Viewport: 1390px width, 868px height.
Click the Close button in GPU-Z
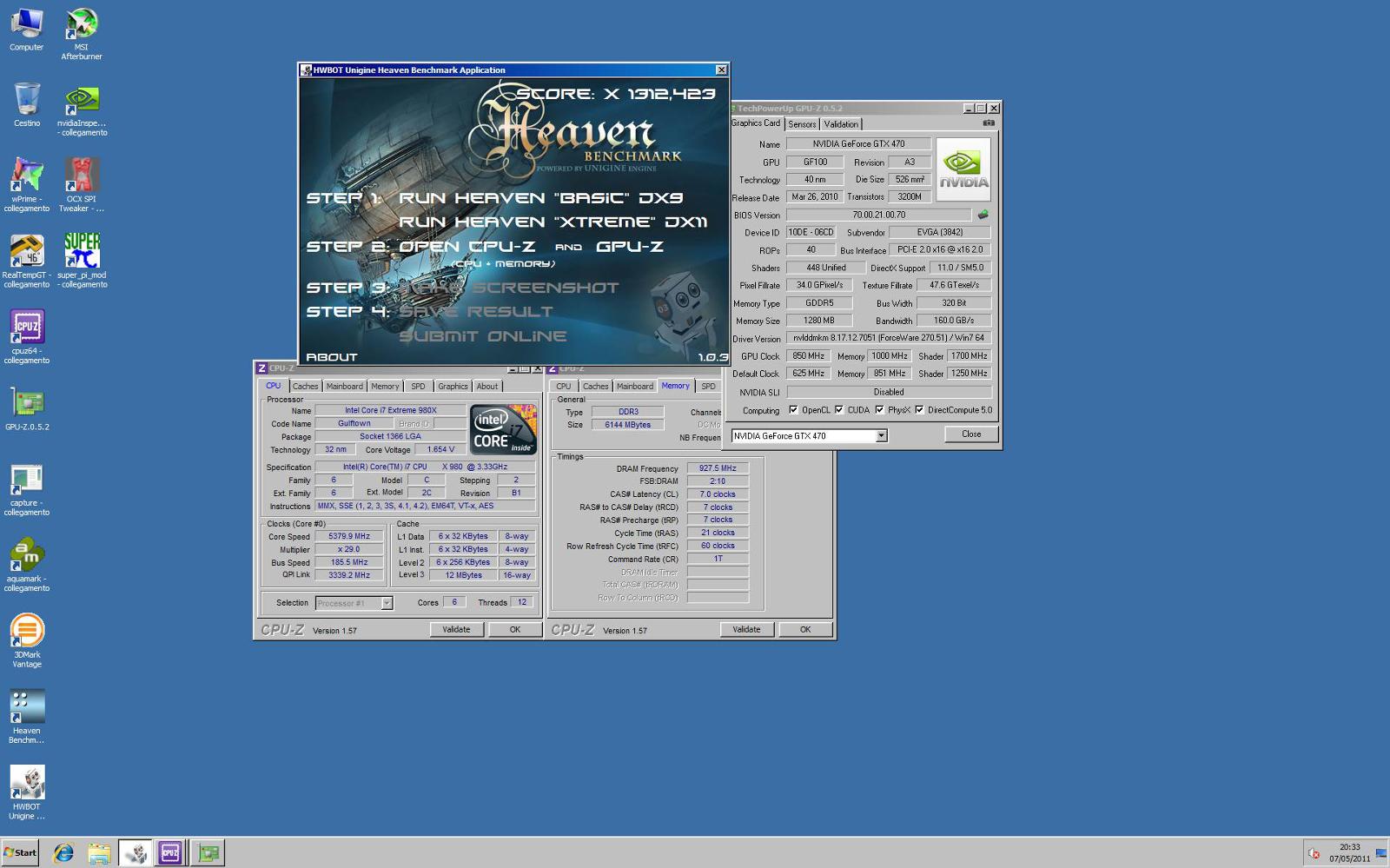point(971,434)
